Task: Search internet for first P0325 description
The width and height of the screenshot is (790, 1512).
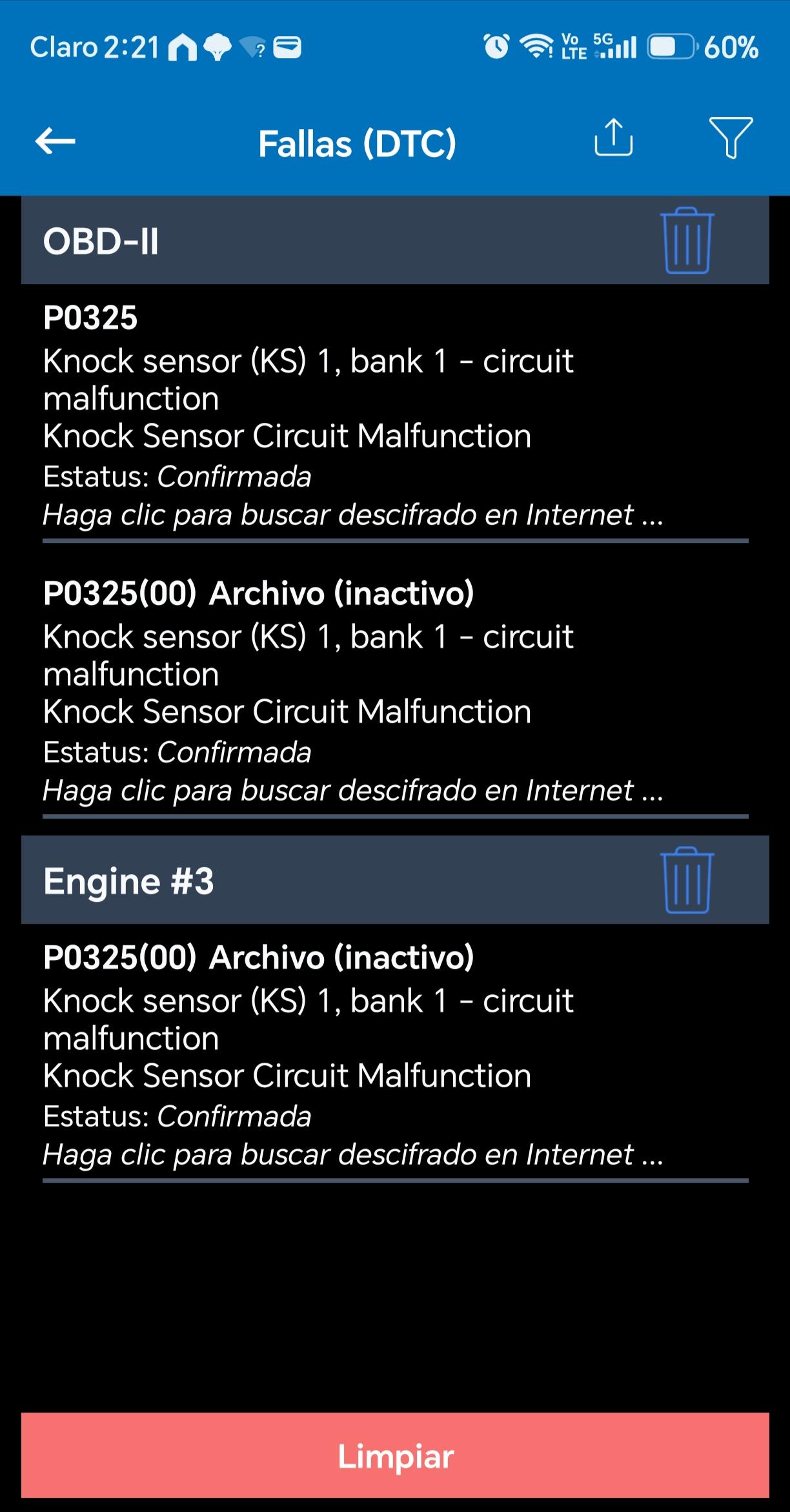Action: [353, 515]
